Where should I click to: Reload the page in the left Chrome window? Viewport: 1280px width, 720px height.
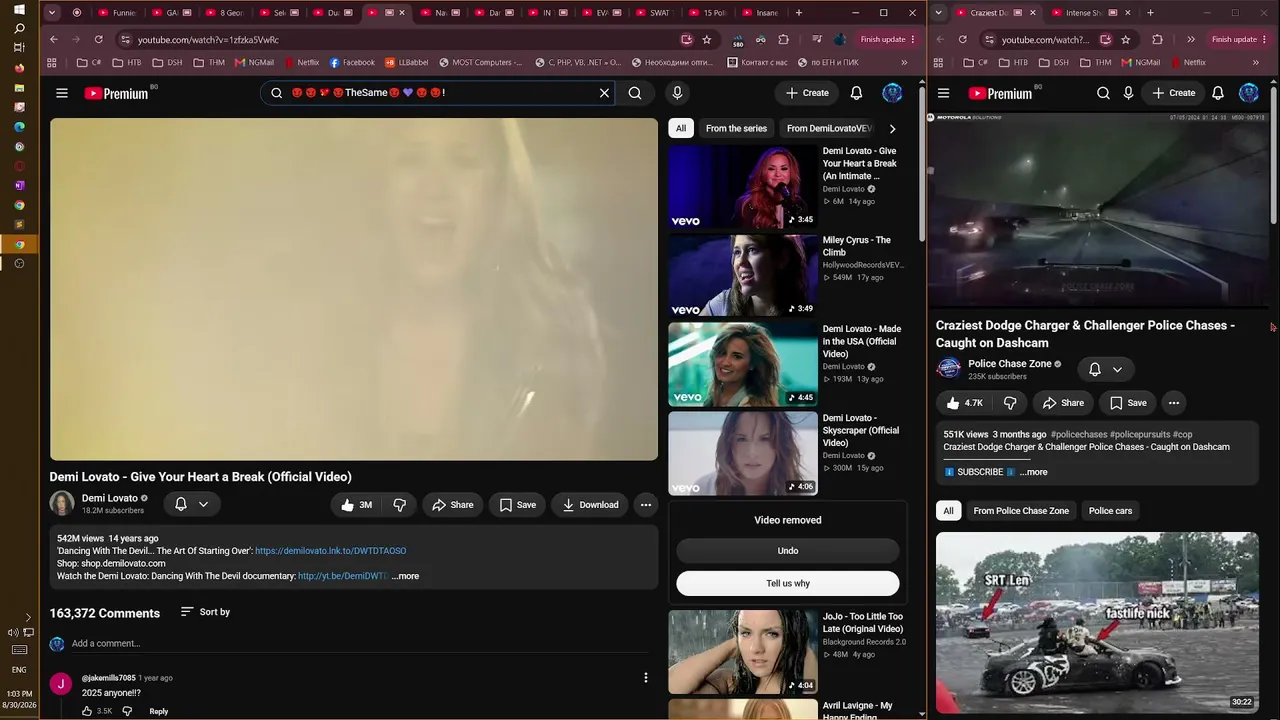click(98, 39)
